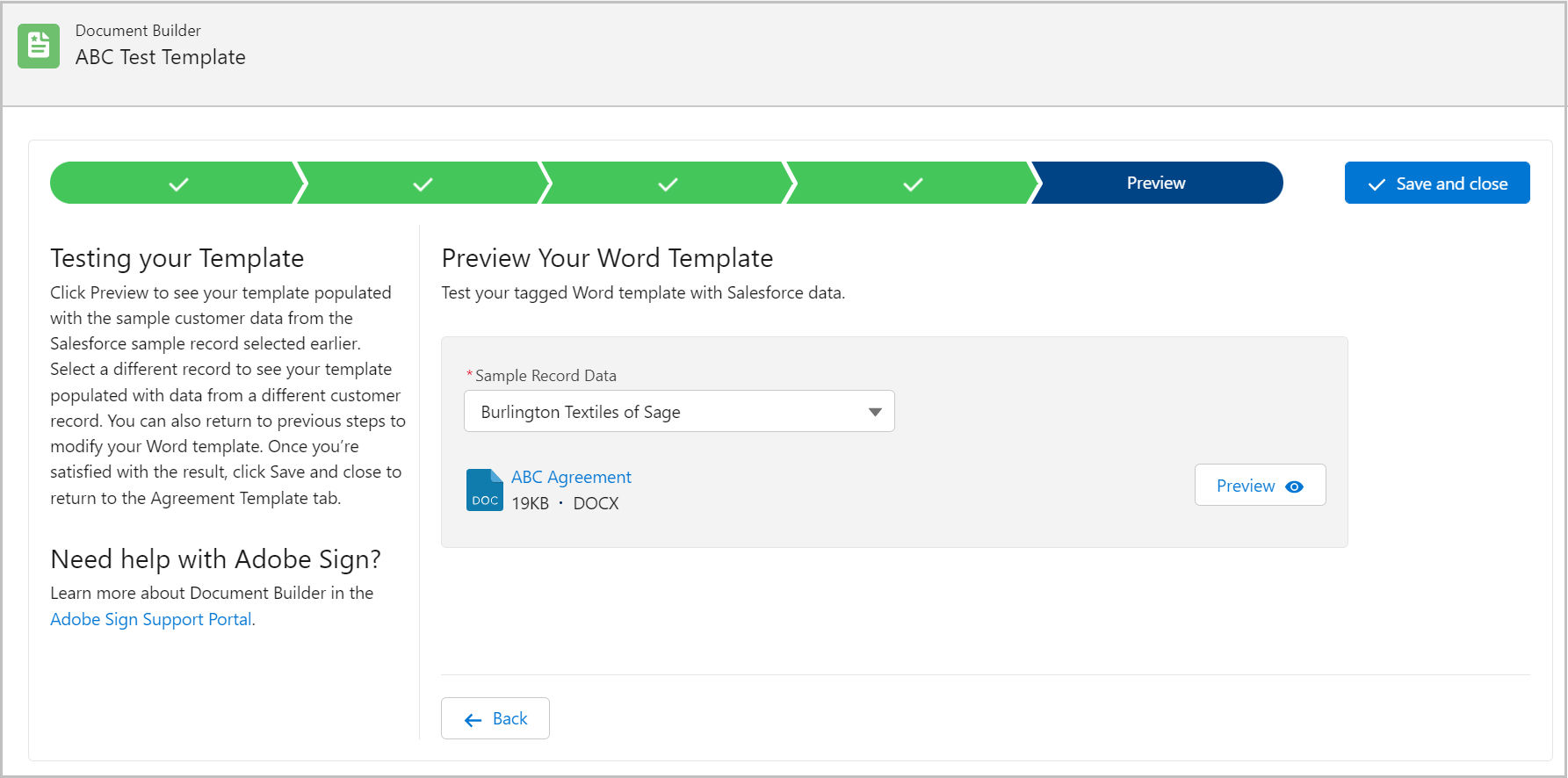Click checkmark icon in Save and close
1568x778 pixels.
1377,184
